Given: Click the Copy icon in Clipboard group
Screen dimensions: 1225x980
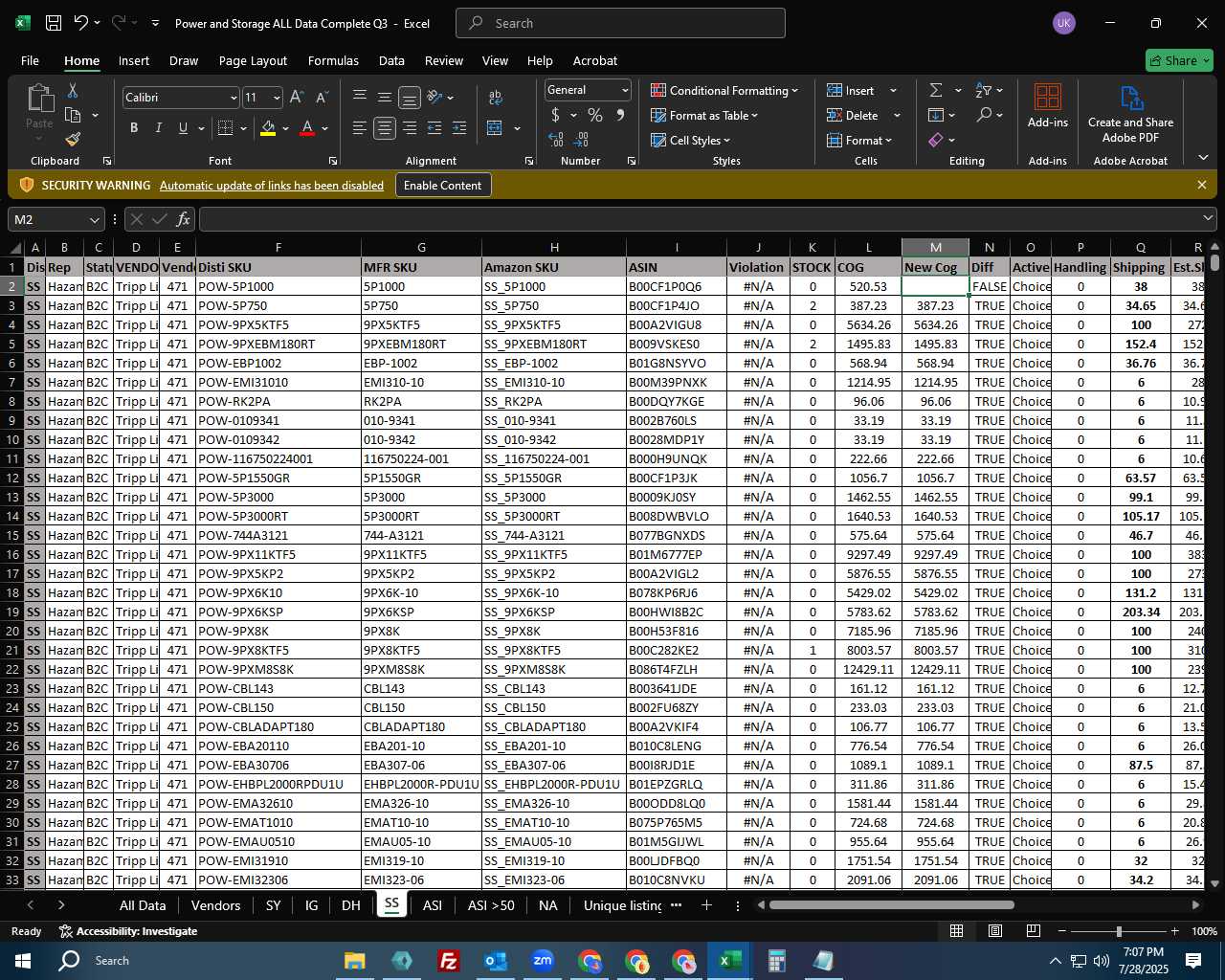Looking at the screenshot, I should pyautogui.click(x=73, y=115).
